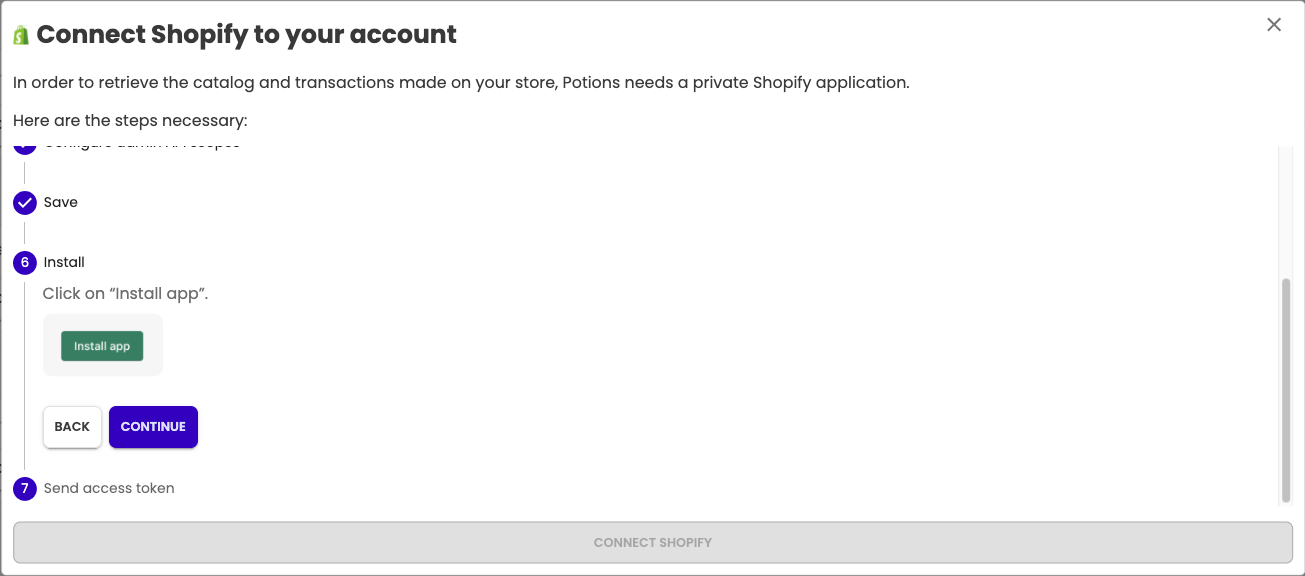1305x576 pixels.
Task: Expand the Send access token step
Action: pyautogui.click(x=109, y=488)
